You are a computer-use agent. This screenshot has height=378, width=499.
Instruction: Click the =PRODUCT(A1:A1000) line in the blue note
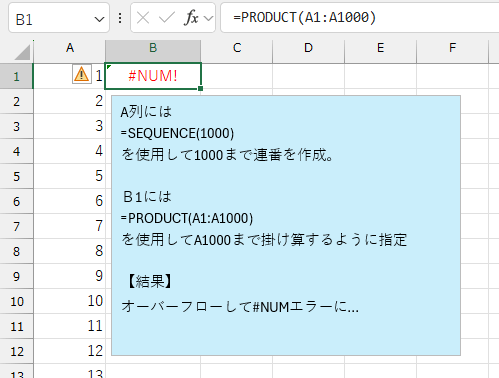tap(187, 218)
